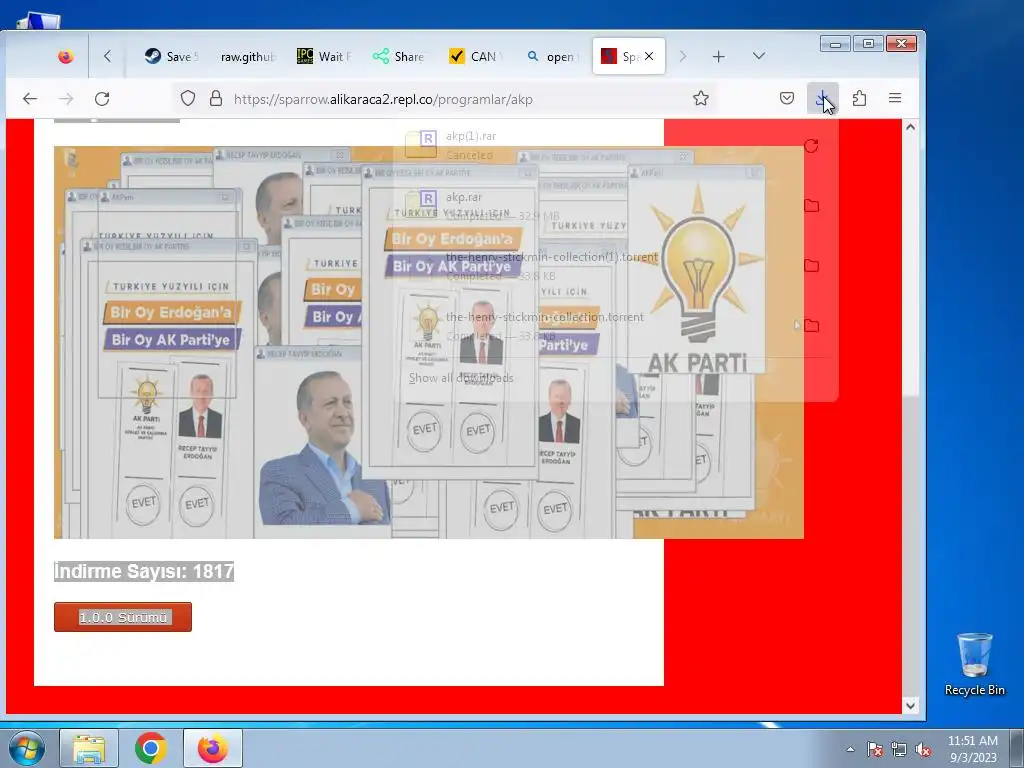This screenshot has width=1024, height=768.
Task: Expand the list all tabs chevron
Action: (x=758, y=56)
